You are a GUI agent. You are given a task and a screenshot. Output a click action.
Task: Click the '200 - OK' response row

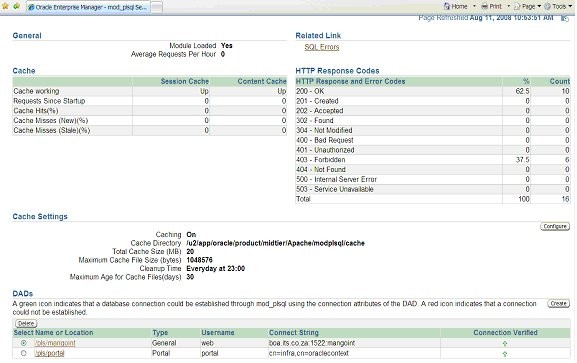pos(433,91)
